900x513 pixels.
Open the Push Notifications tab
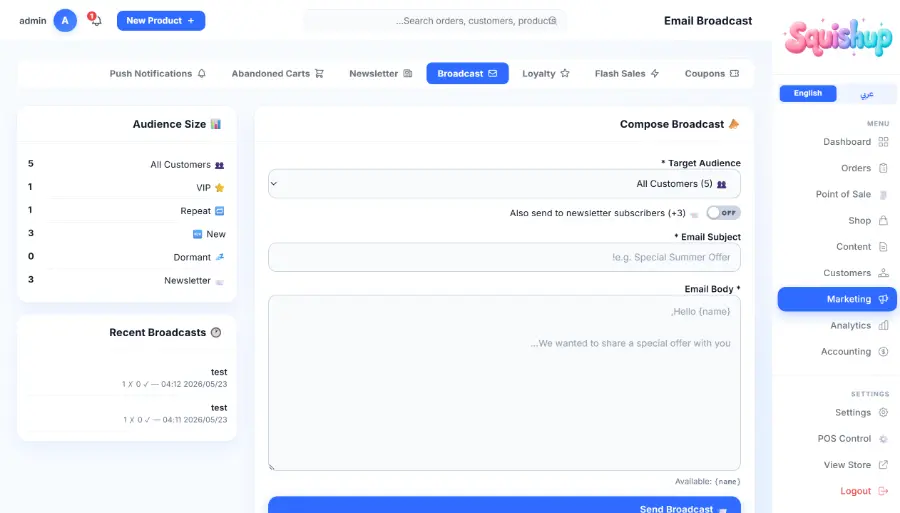click(157, 73)
